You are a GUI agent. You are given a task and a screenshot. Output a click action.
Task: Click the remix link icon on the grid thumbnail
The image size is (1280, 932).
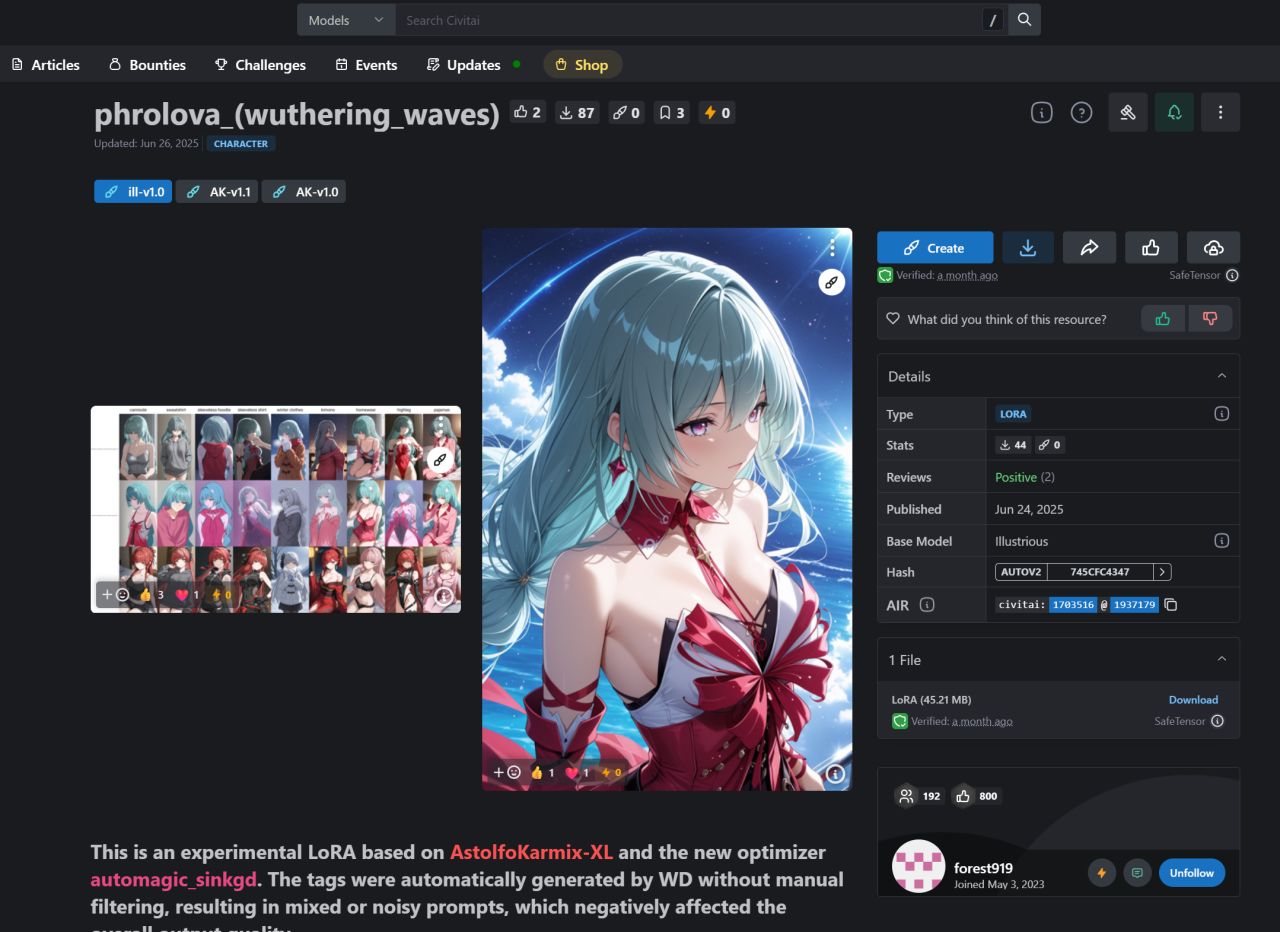pos(440,459)
